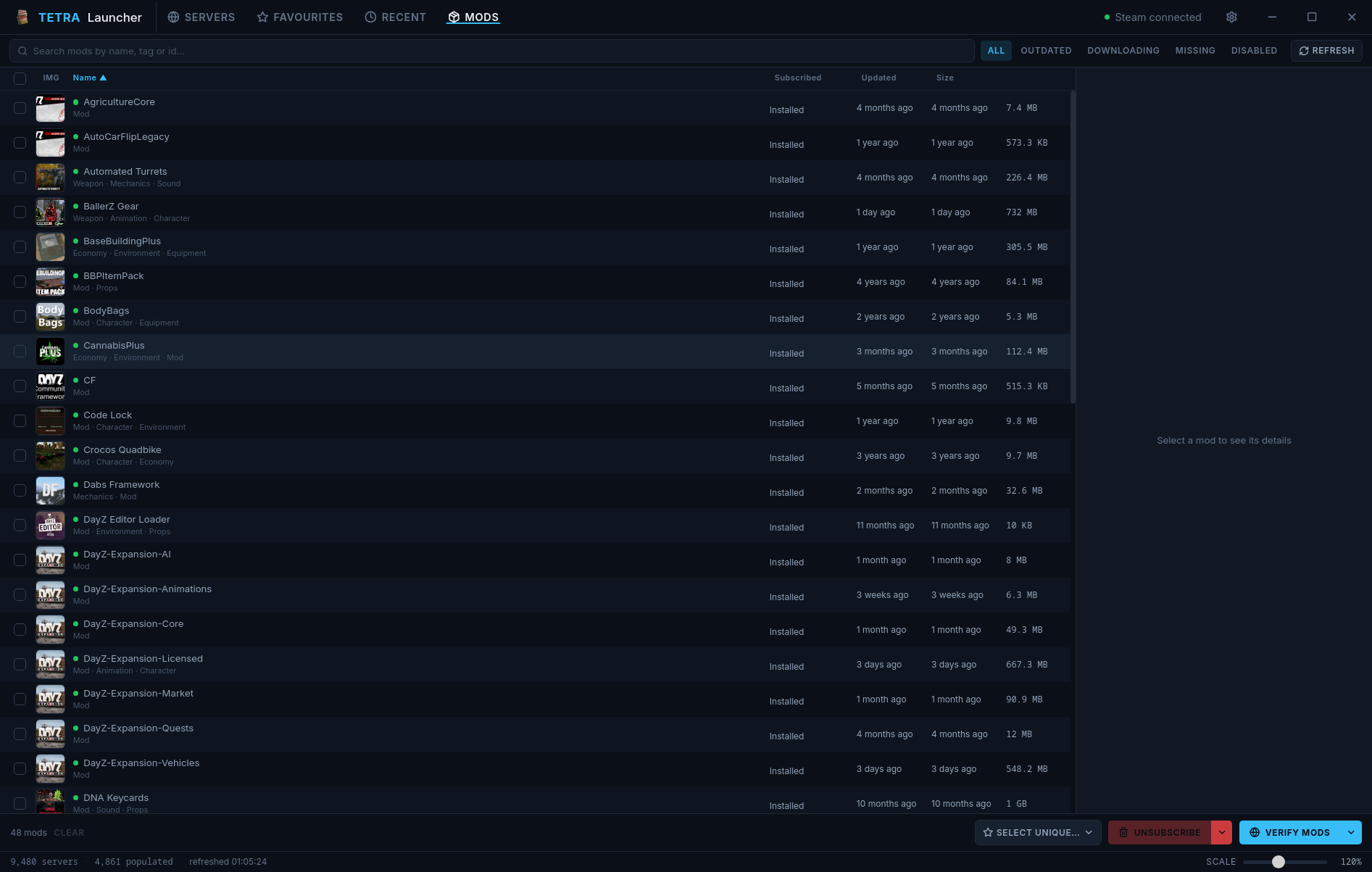This screenshot has width=1372, height=872.
Task: Open the Select Unique dropdown
Action: click(1038, 833)
